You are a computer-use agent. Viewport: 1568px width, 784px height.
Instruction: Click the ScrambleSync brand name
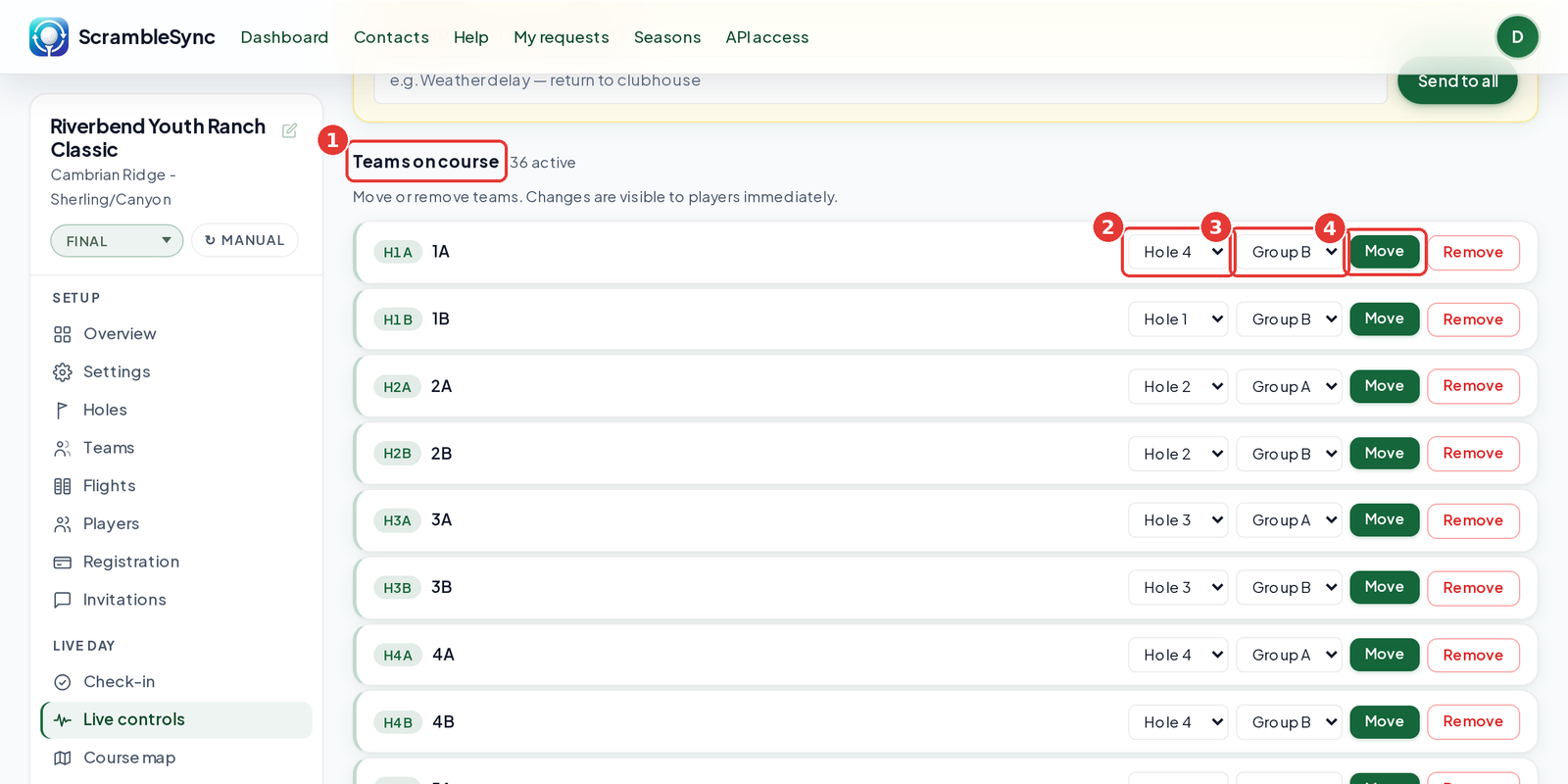[147, 37]
